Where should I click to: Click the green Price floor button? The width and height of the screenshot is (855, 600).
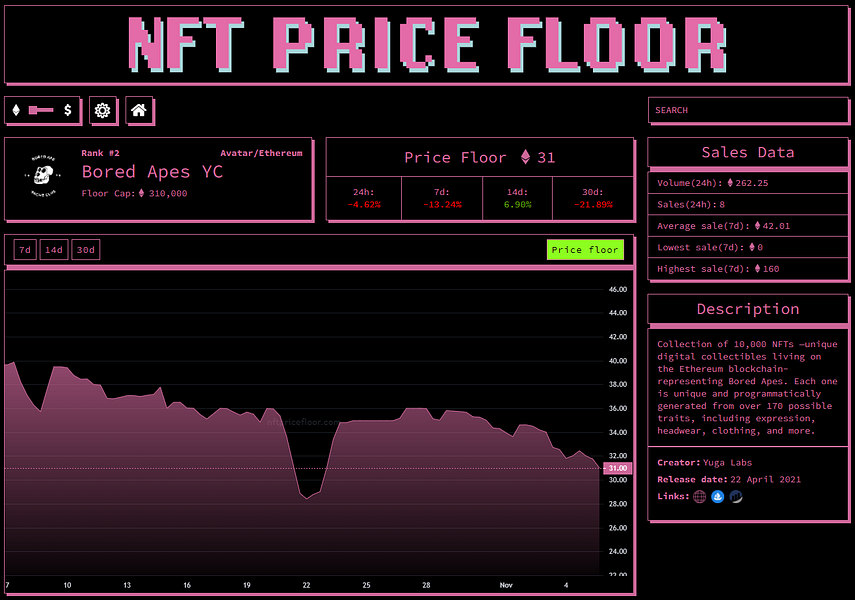pyautogui.click(x=585, y=250)
